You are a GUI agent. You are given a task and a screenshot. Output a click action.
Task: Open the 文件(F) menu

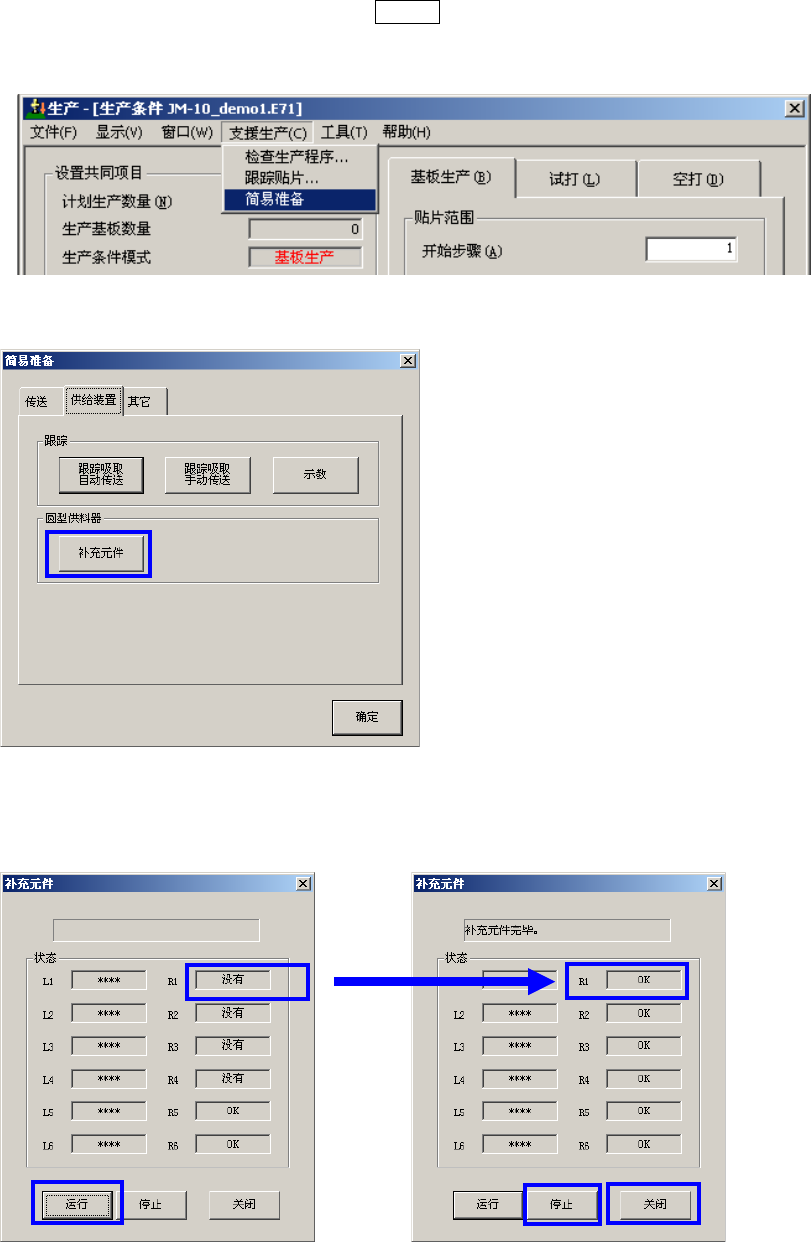coord(54,133)
